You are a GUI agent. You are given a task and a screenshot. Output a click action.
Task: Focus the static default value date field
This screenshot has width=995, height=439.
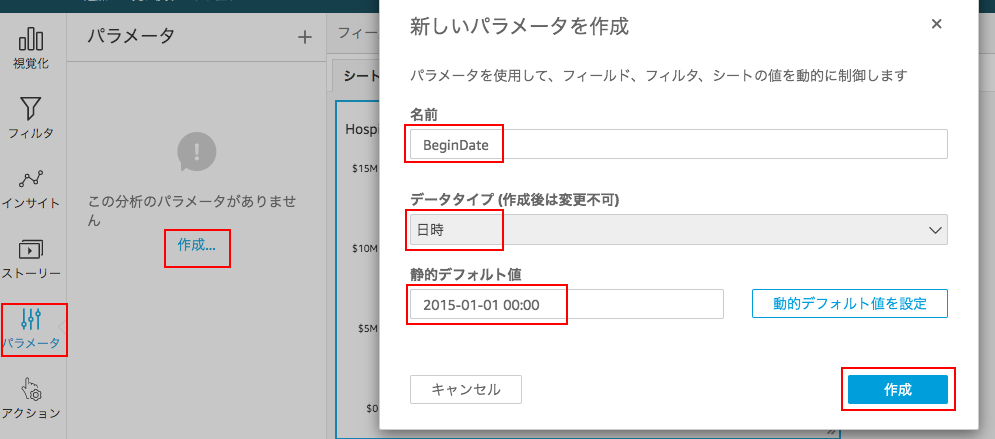pos(567,304)
